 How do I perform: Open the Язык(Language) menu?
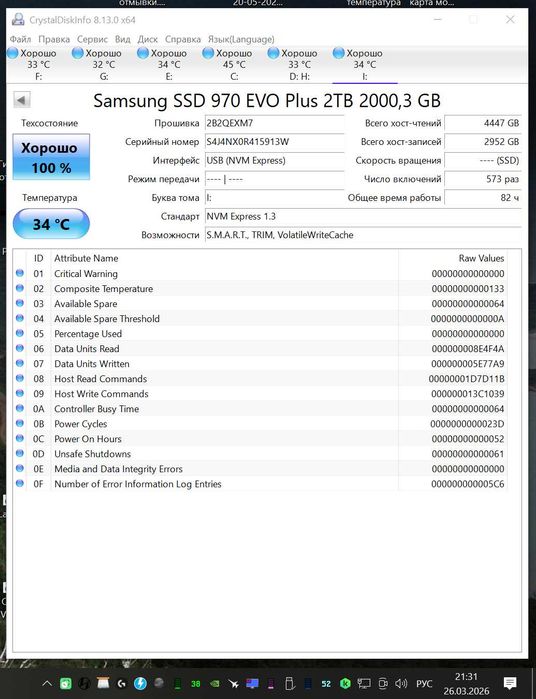pos(241,39)
